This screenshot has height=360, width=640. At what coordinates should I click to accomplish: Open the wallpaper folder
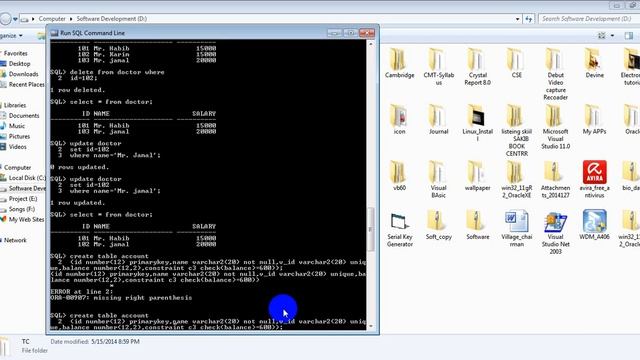pos(478,176)
